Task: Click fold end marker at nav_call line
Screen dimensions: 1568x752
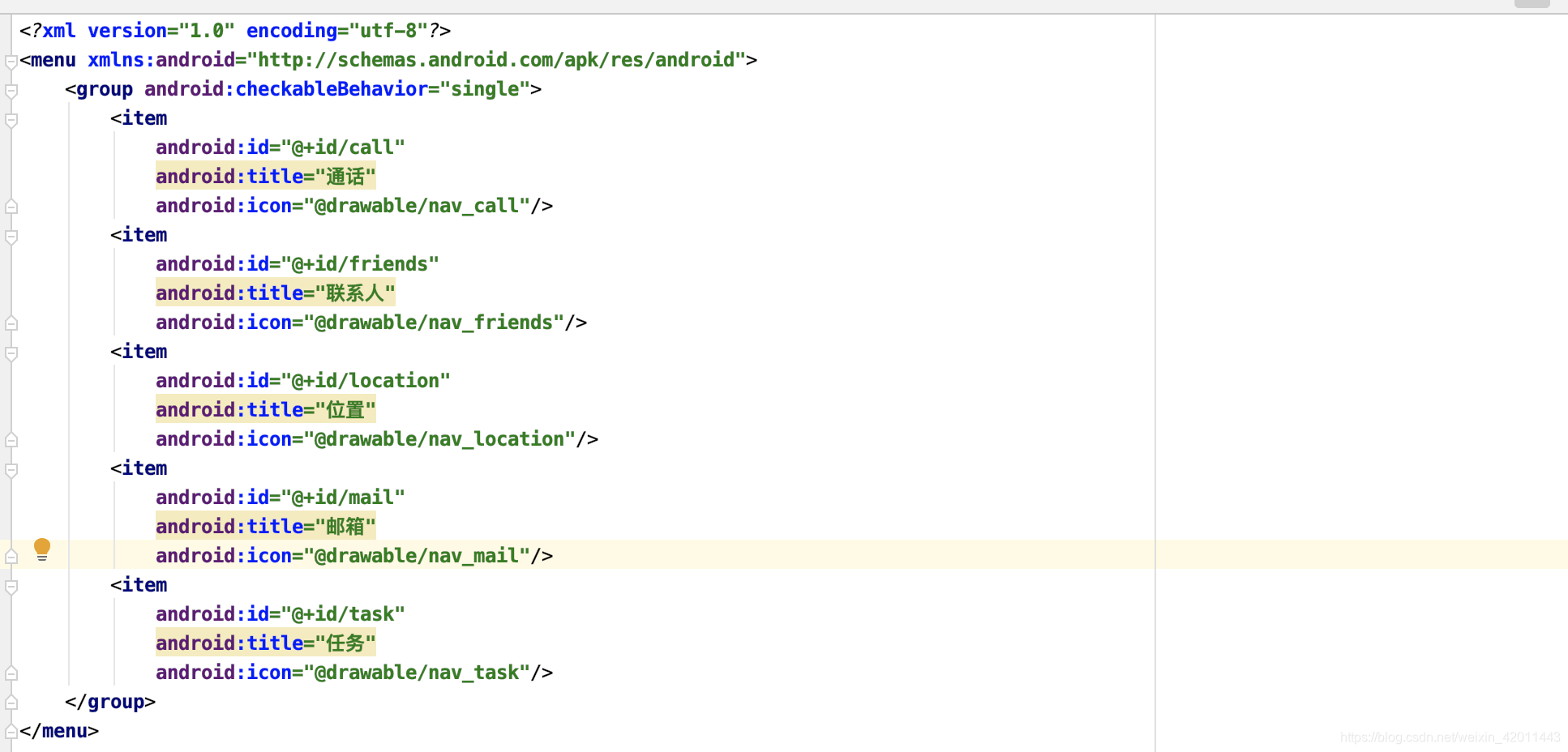Action: click(x=11, y=207)
